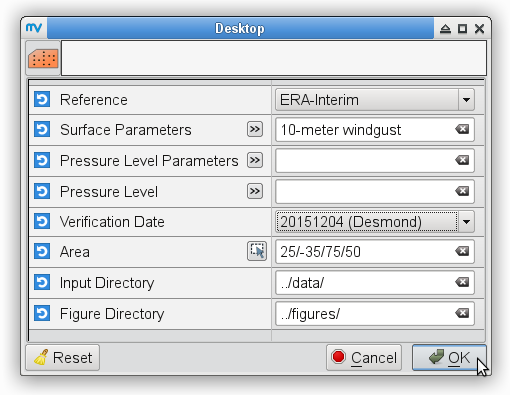The height and width of the screenshot is (395, 510).
Task: Cancel the dialog
Action: click(x=364, y=358)
